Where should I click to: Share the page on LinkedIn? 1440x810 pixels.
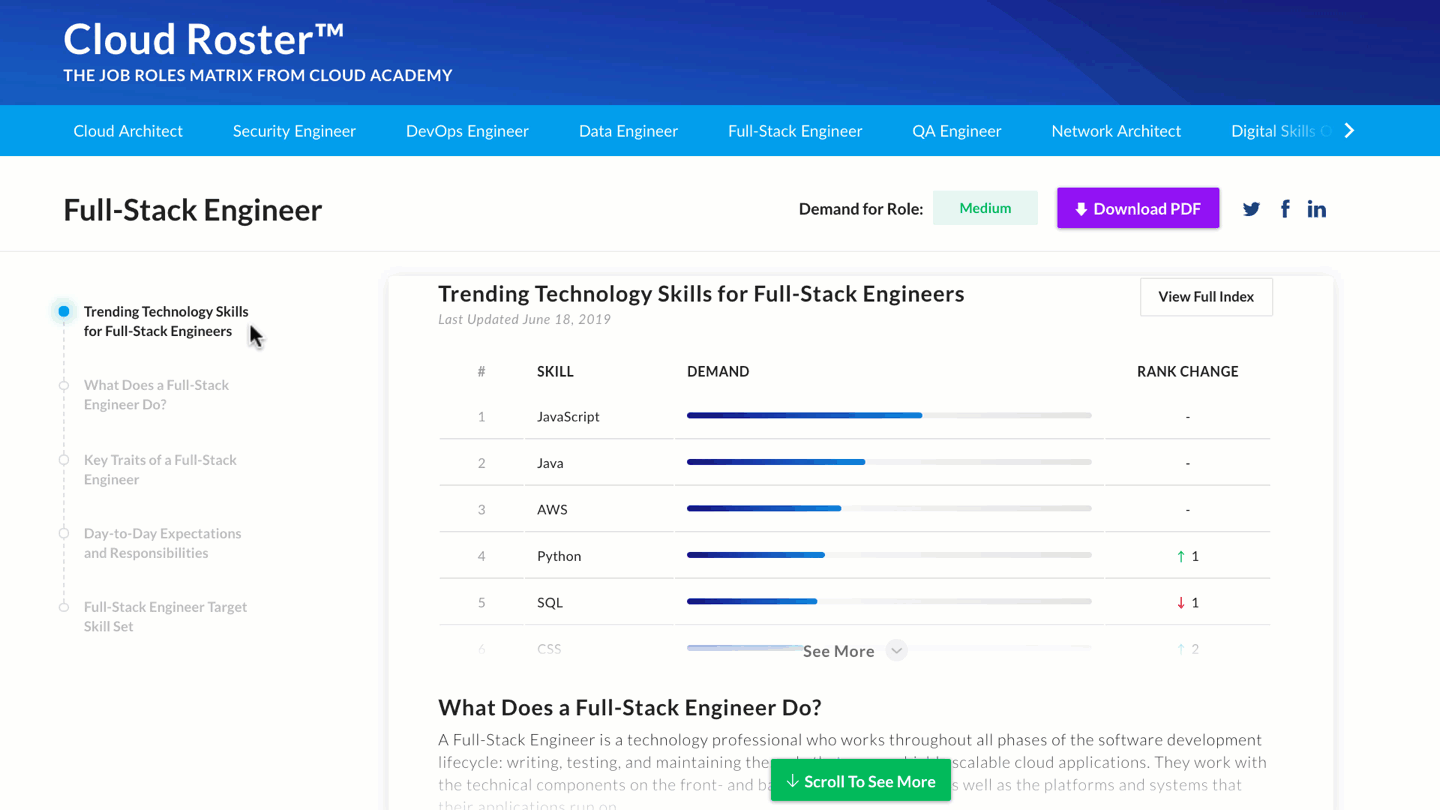point(1317,209)
